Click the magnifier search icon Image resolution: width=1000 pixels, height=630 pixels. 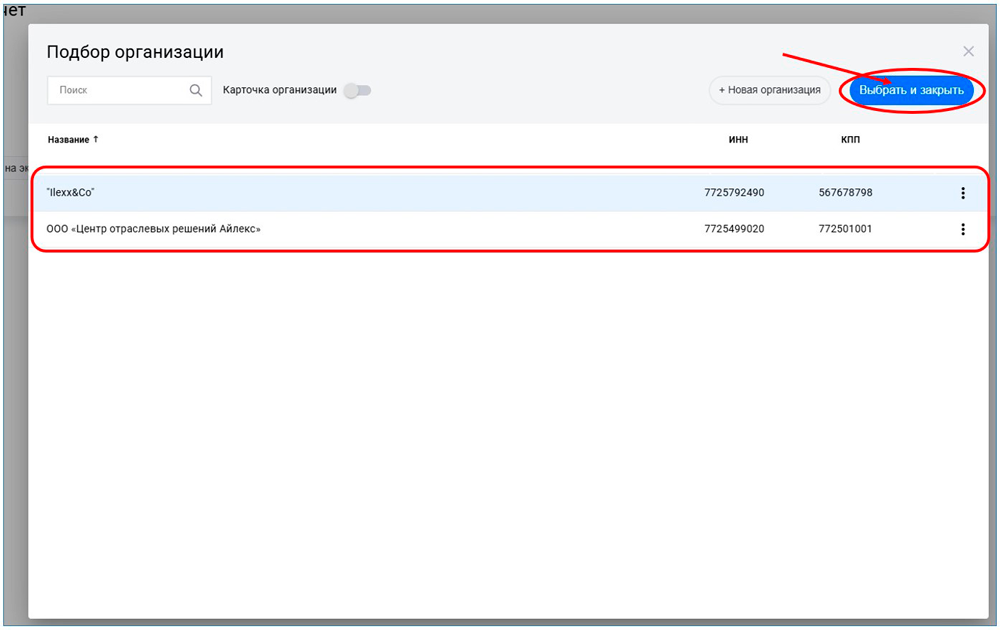[196, 90]
